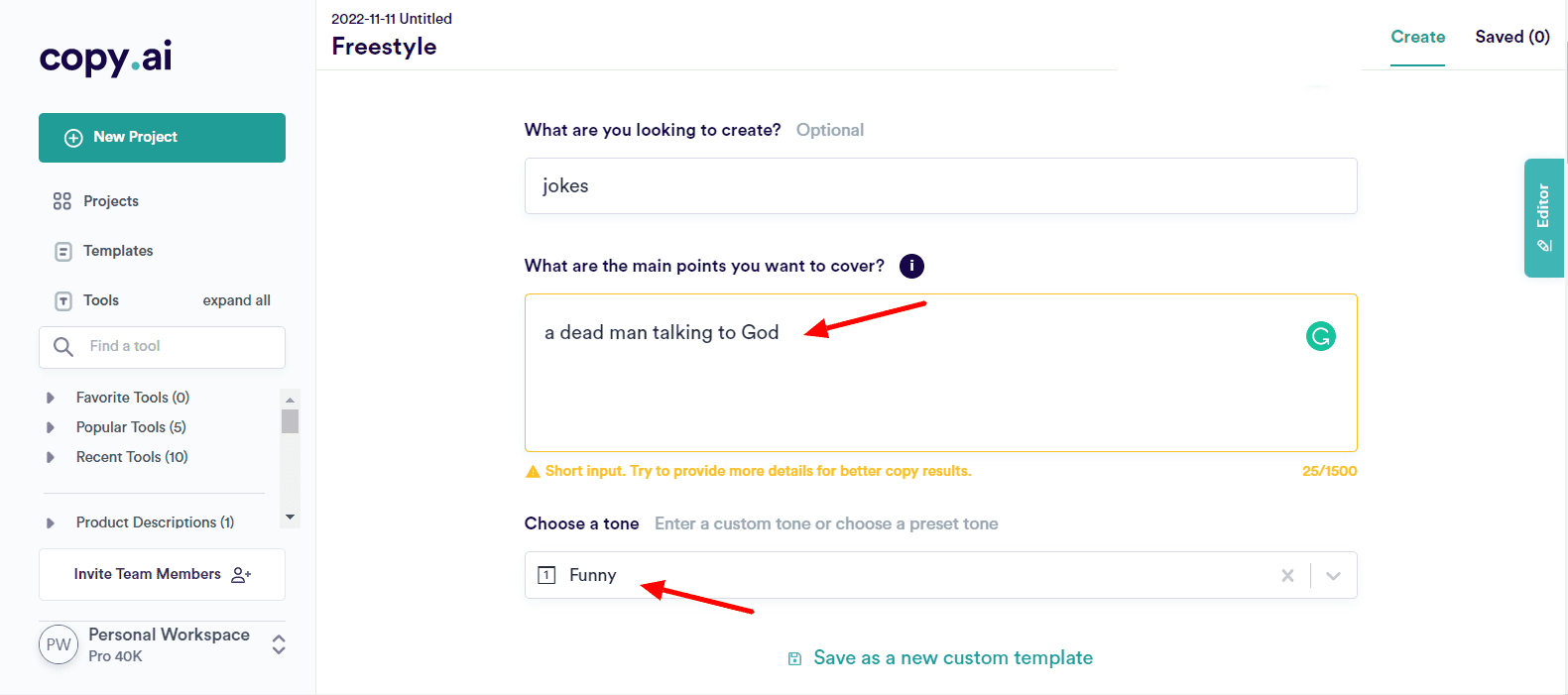Click the info icon beside main points
Image resolution: width=1568 pixels, height=695 pixels.
[x=911, y=266]
